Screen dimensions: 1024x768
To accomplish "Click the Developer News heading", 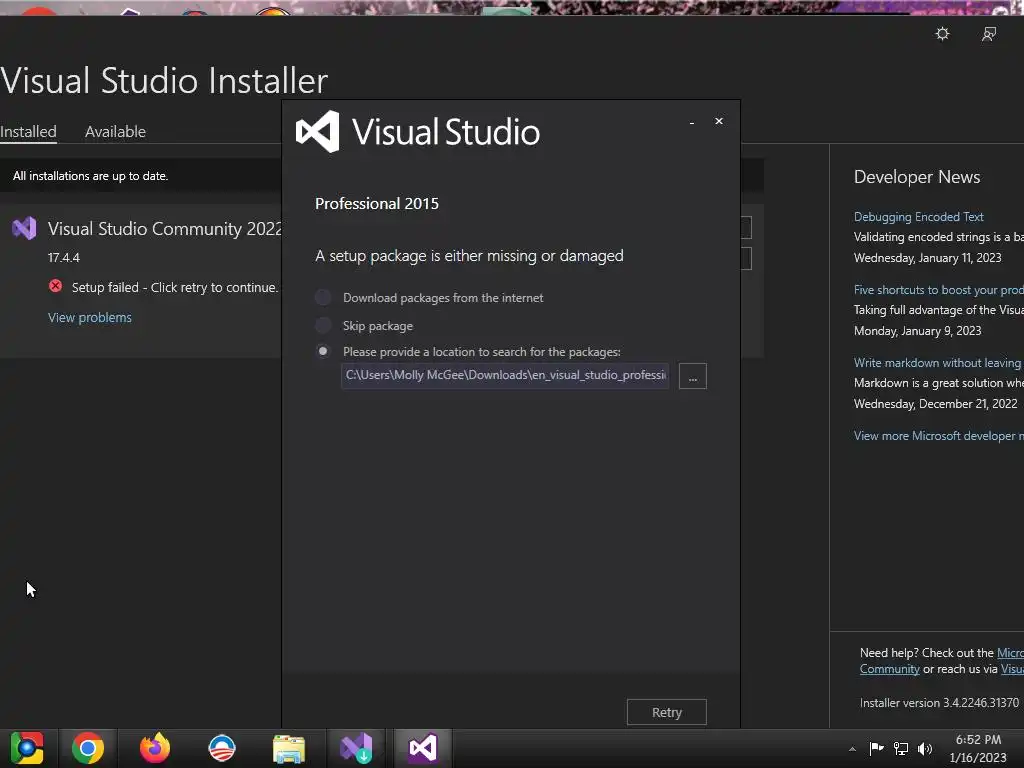I will tap(917, 177).
